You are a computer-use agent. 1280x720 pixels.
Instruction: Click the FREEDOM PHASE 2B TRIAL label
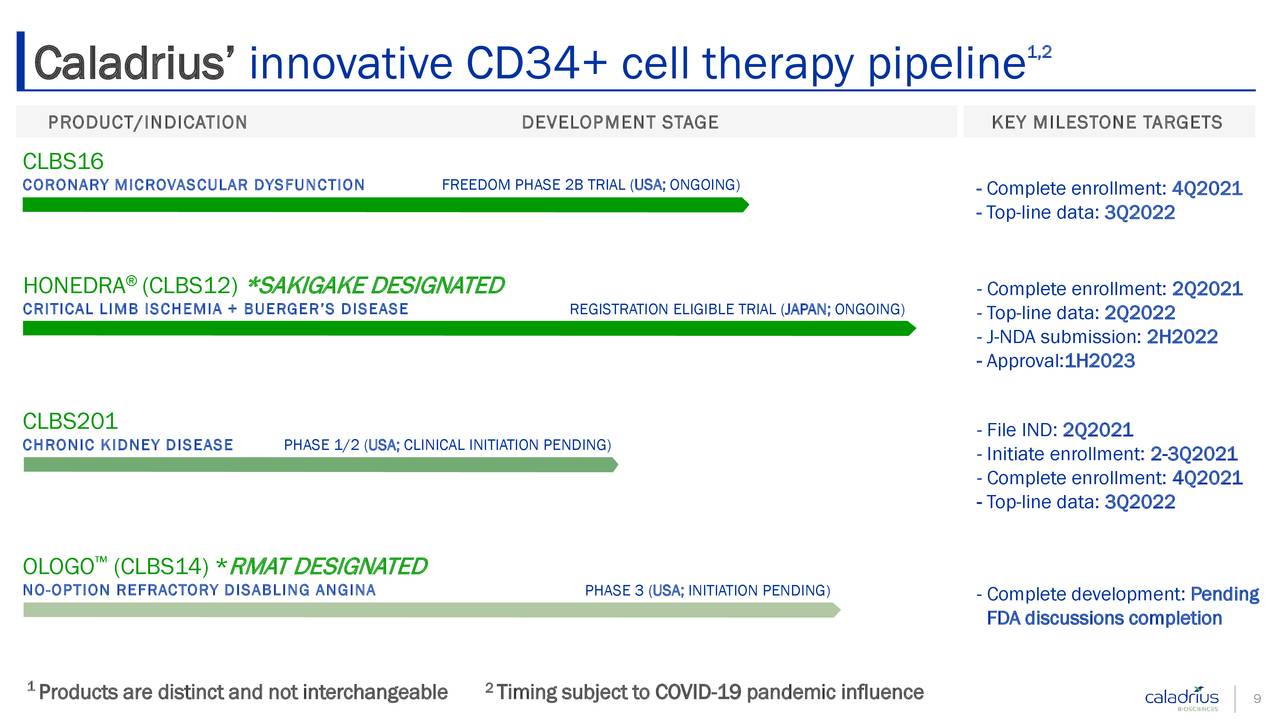[x=591, y=185]
